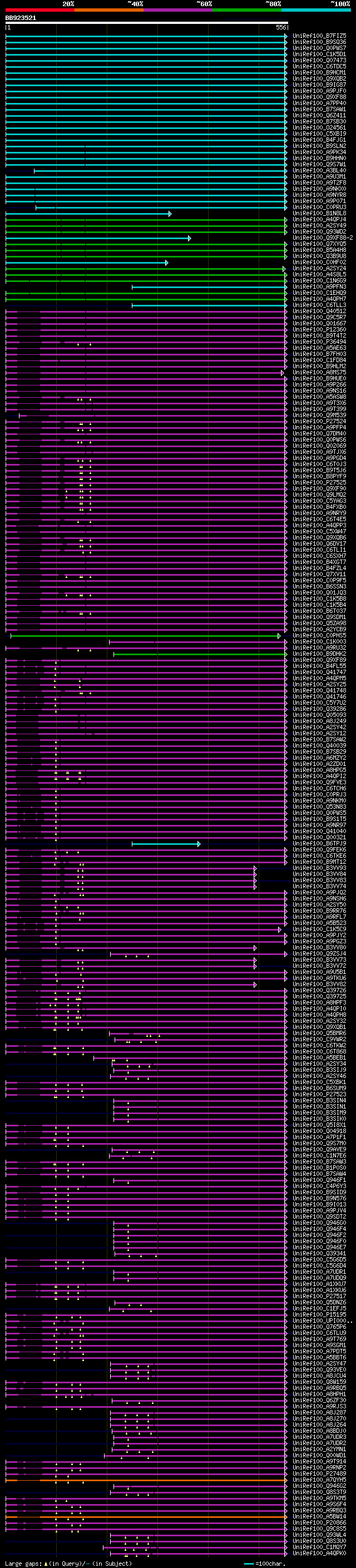Image resolution: width=356 pixels, height=1568 pixels.
Task: Click the UniRef100_Q07473 label
Action: (x=319, y=60)
